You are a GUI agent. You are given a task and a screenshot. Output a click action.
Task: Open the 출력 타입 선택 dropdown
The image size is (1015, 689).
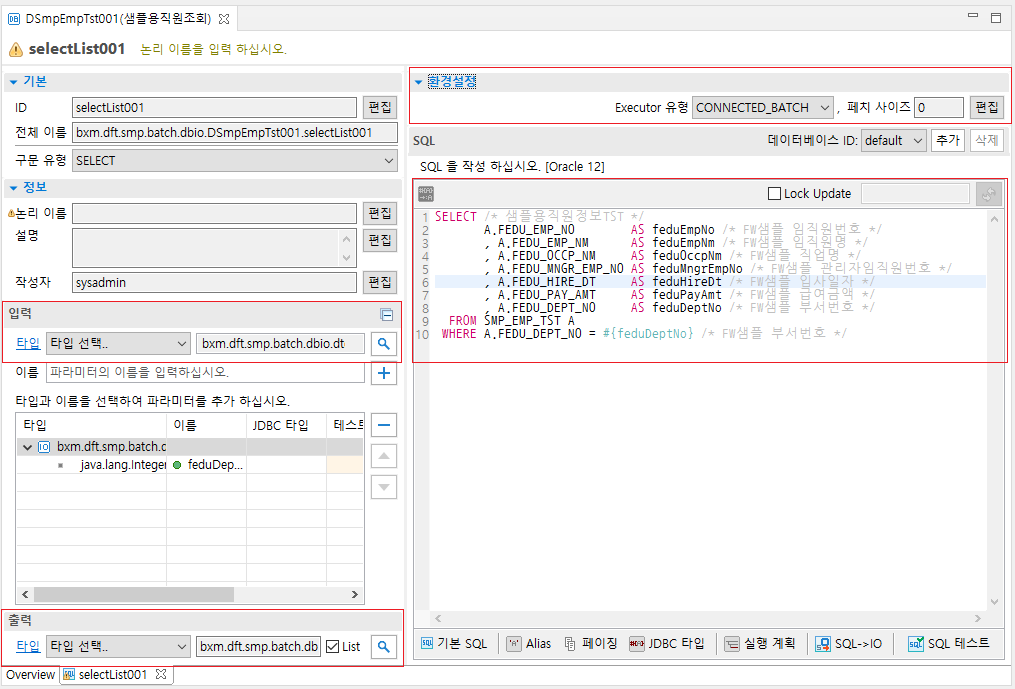click(118, 646)
